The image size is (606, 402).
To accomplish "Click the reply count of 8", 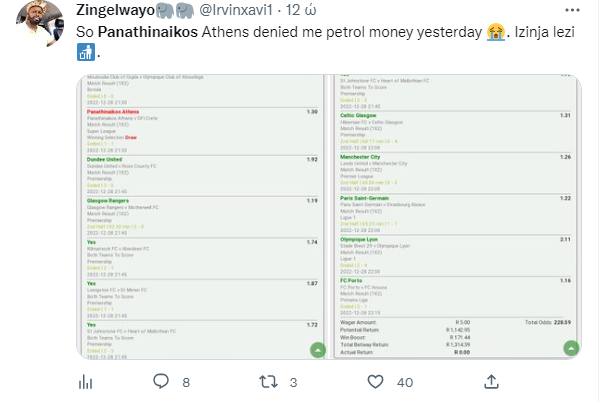I will pyautogui.click(x=186, y=381).
